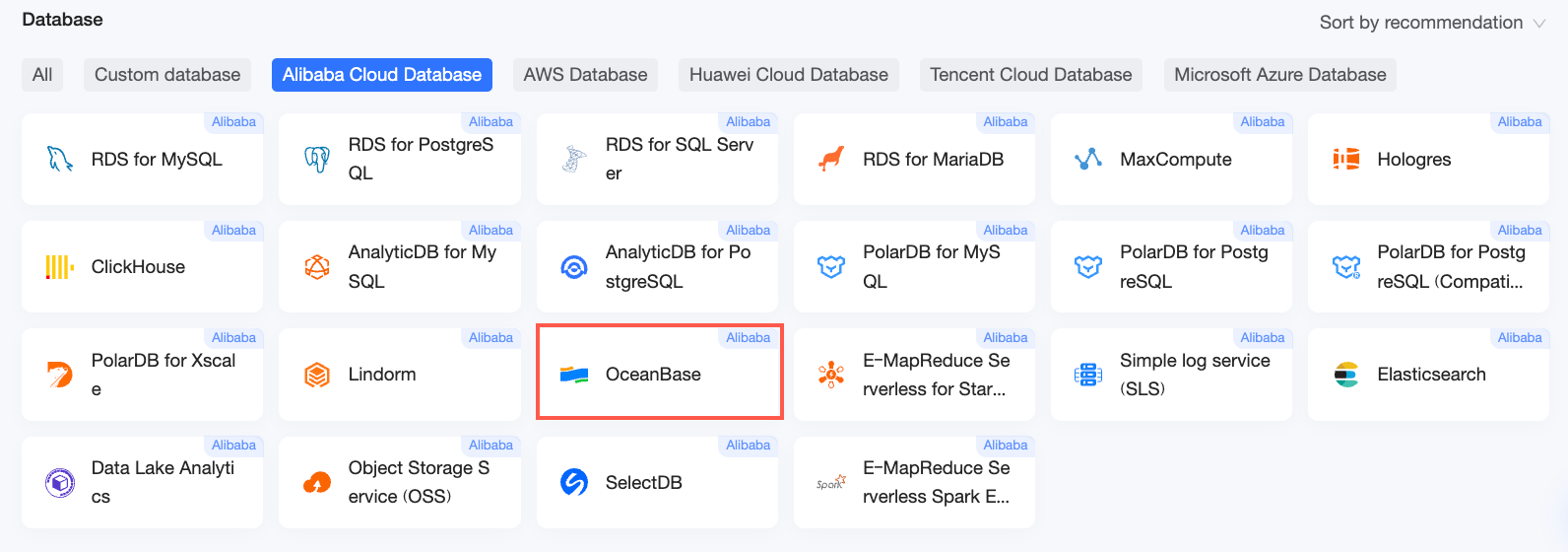Click the OceanBase icon
Screen dimensions: 1568x552
574,375
